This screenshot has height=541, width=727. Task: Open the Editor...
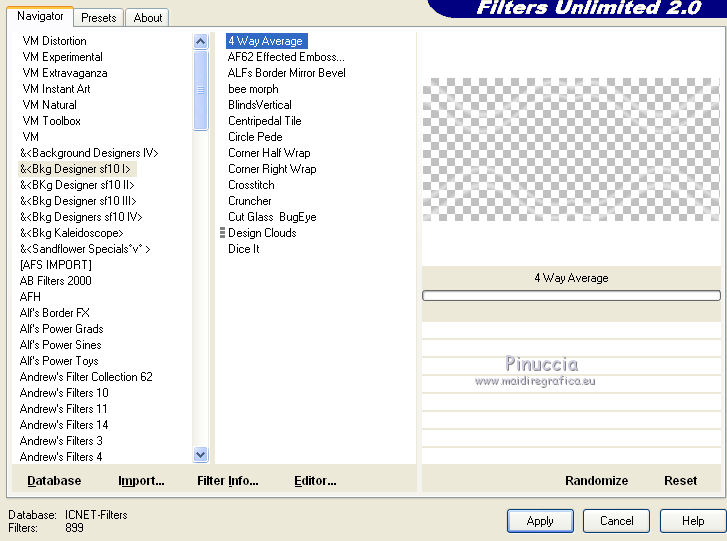(x=315, y=481)
